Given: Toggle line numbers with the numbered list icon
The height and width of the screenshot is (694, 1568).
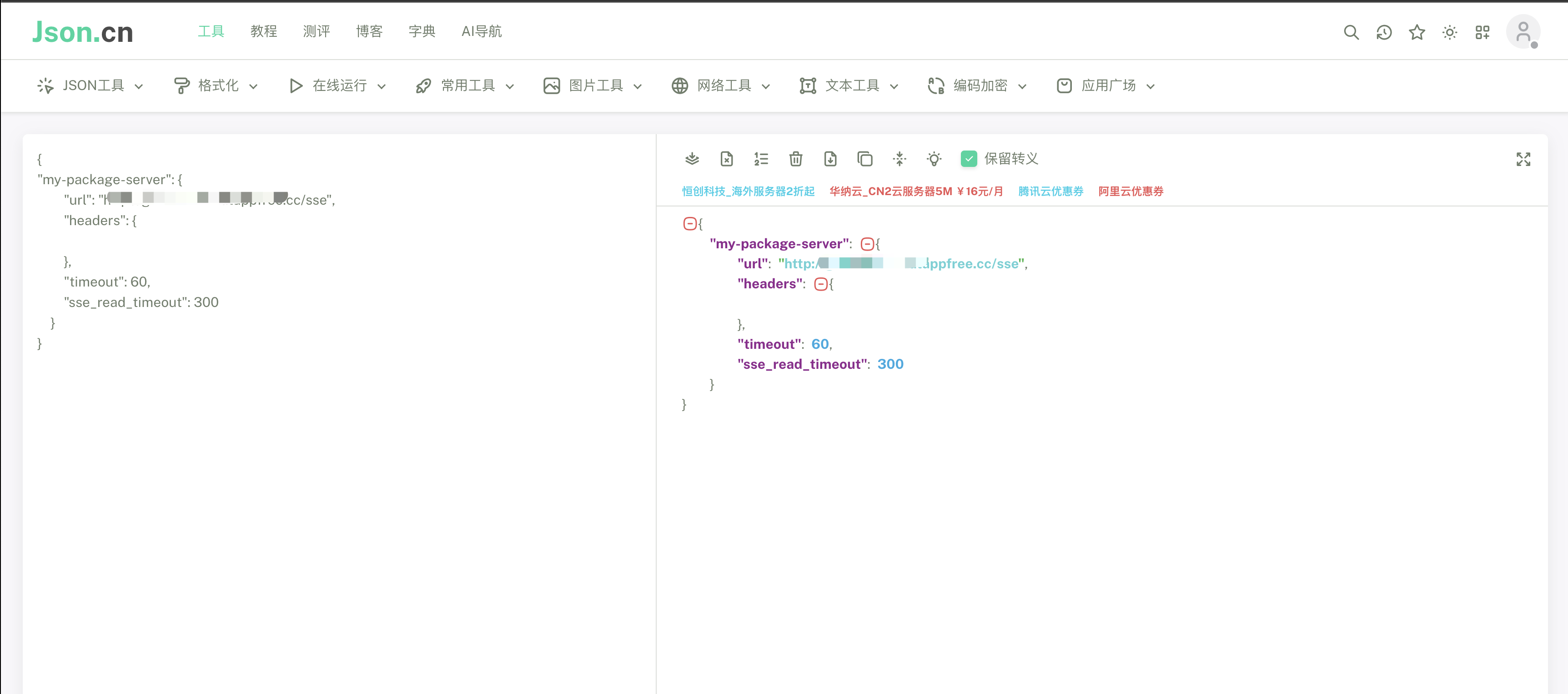Looking at the screenshot, I should (x=761, y=159).
